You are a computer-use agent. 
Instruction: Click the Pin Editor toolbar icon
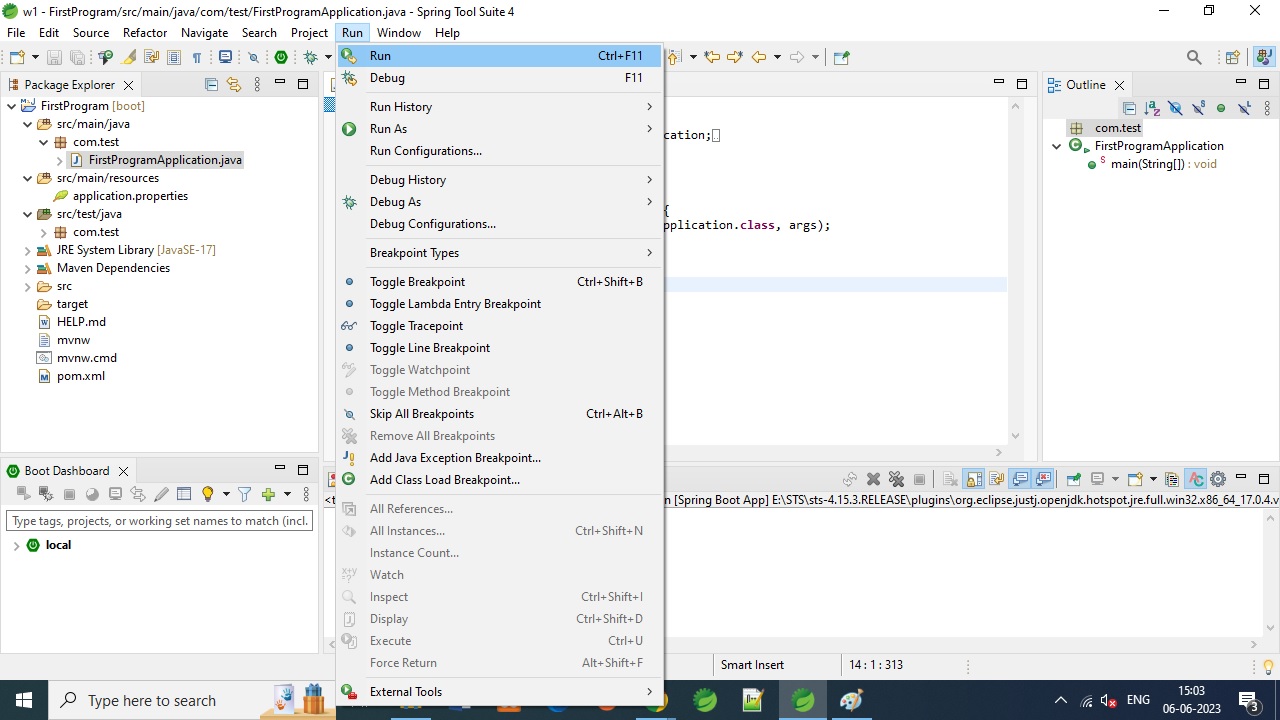(x=841, y=57)
